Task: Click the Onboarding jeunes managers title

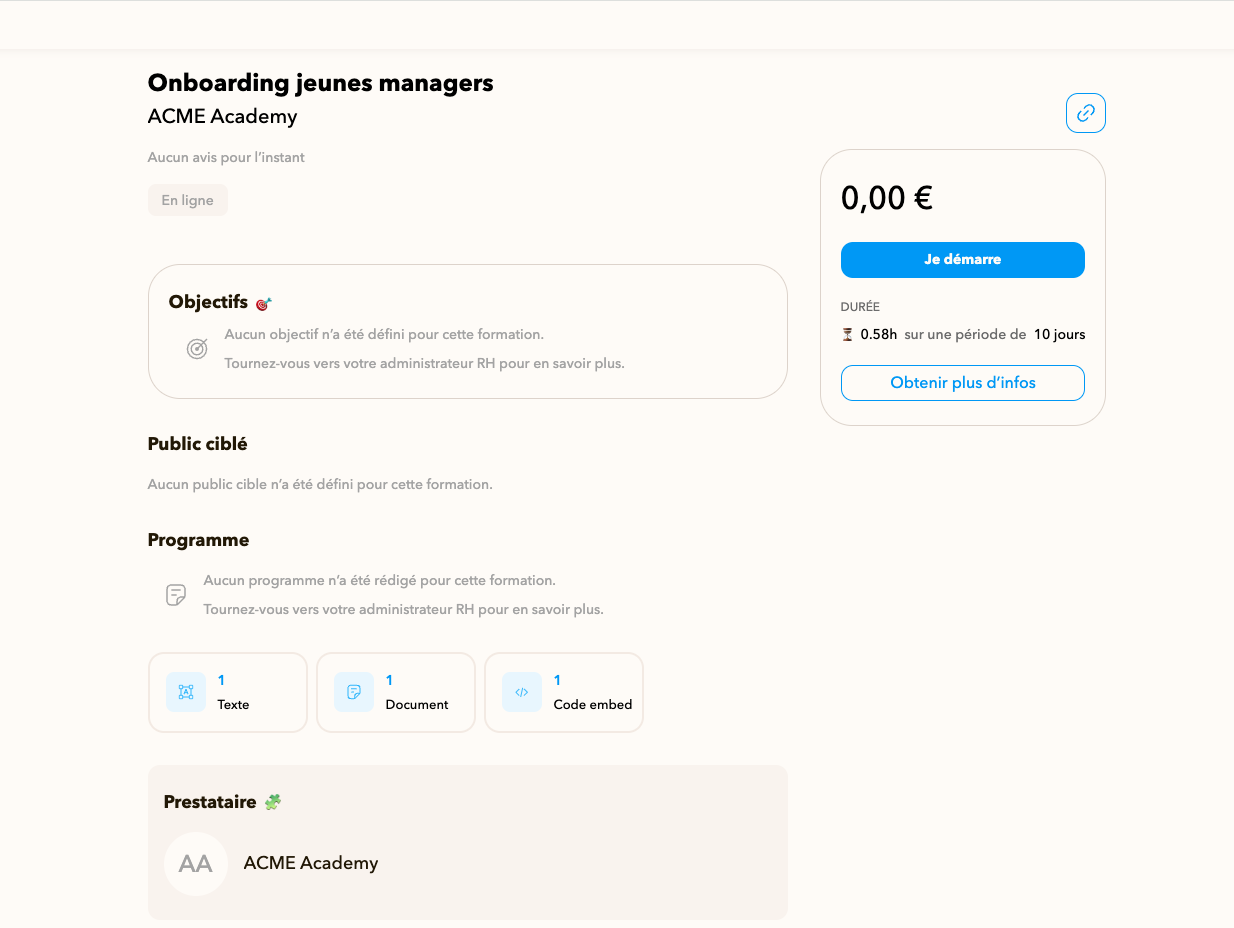Action: 321,83
